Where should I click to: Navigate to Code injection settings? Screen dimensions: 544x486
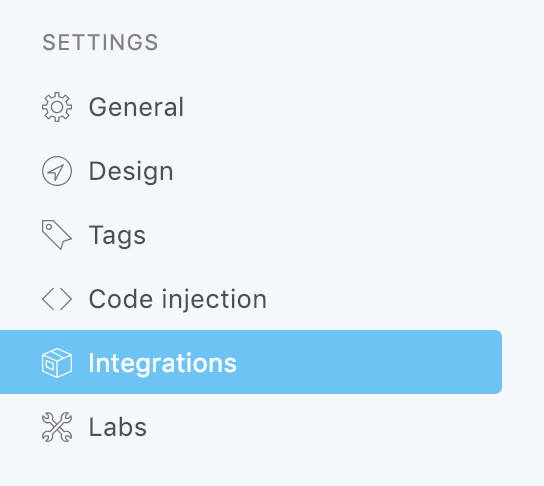coord(178,299)
